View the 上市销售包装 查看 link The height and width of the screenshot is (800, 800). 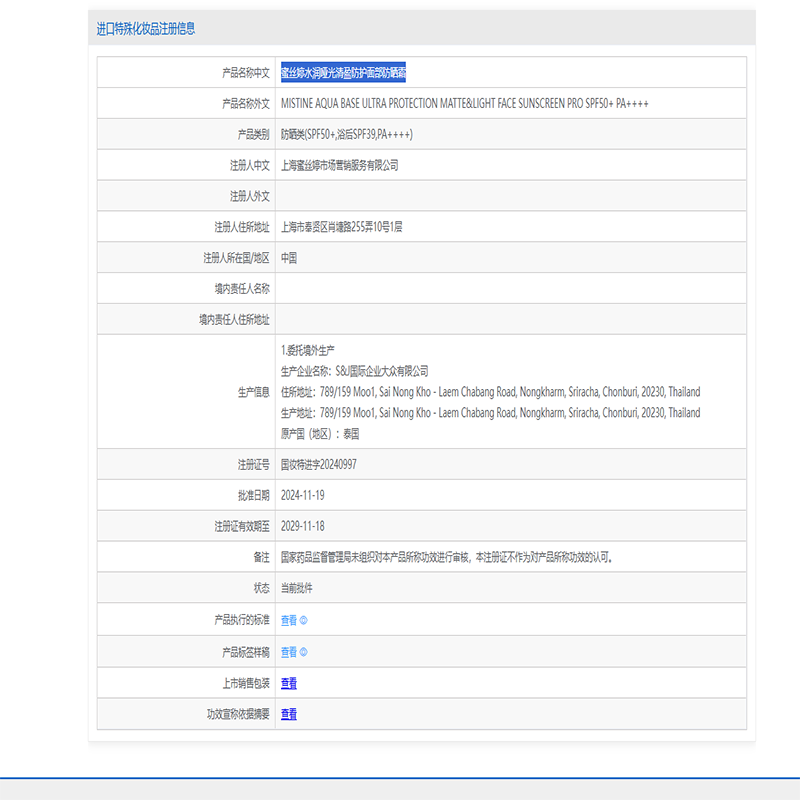289,683
